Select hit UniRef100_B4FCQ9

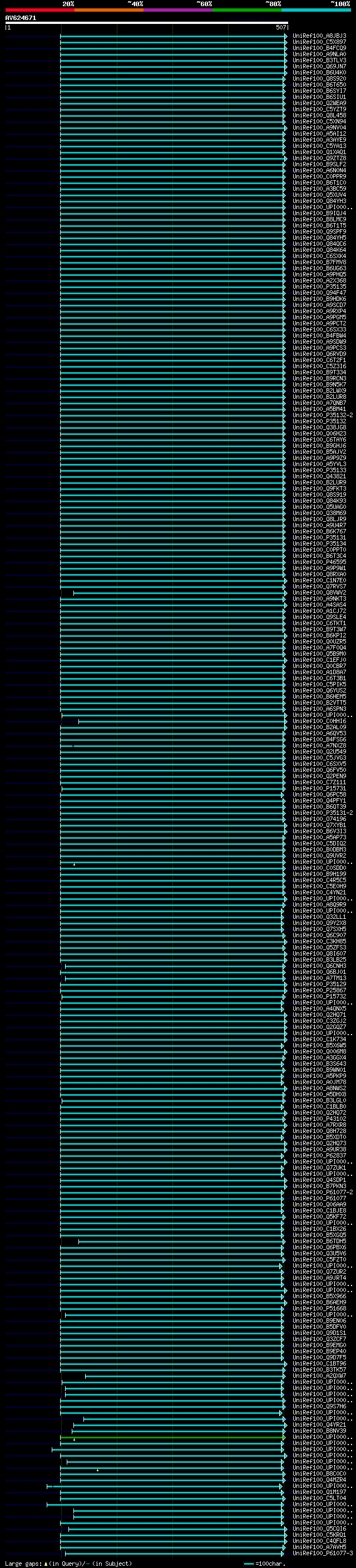[319, 48]
